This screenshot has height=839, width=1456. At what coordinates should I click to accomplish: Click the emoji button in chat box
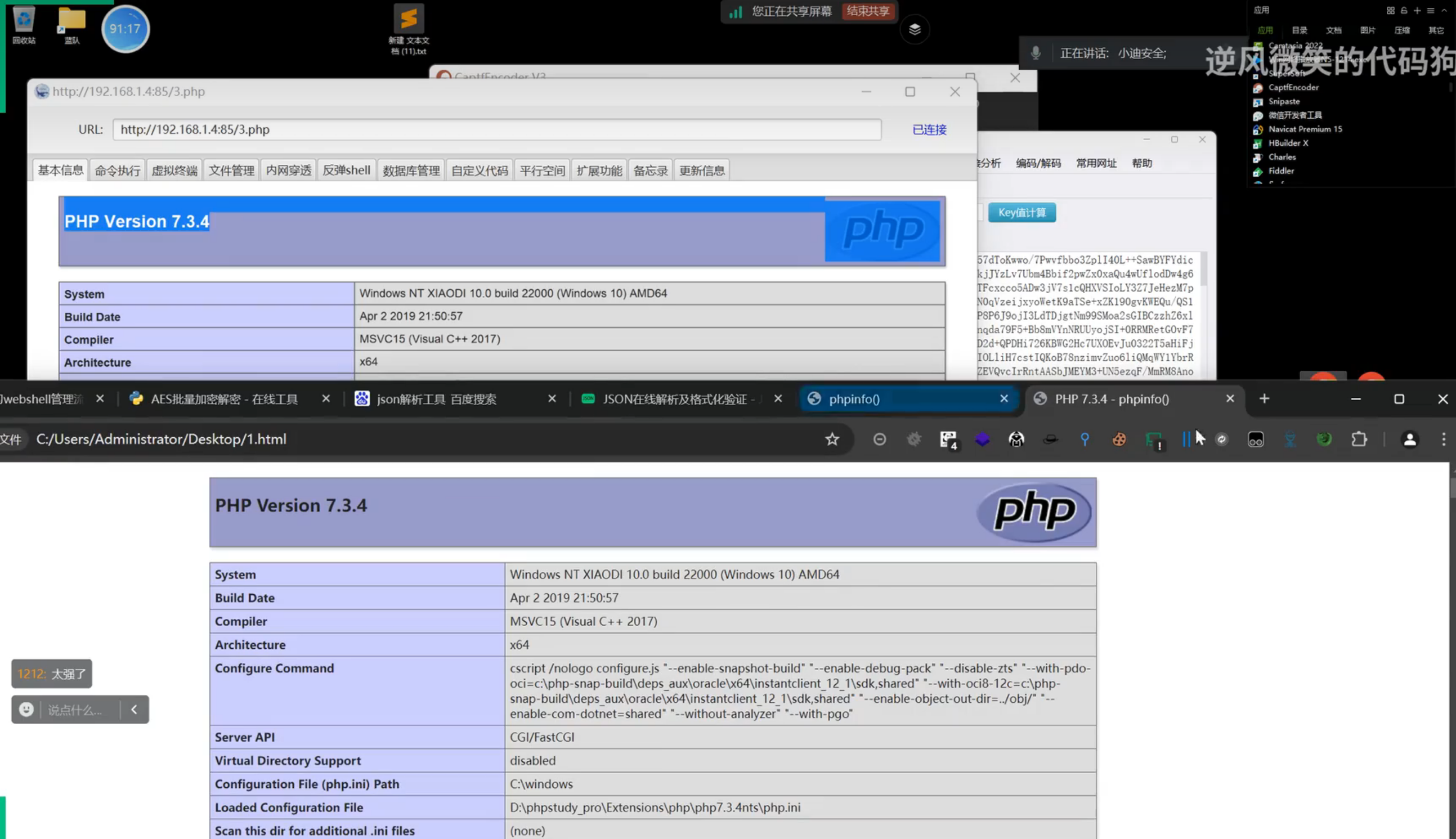point(26,710)
